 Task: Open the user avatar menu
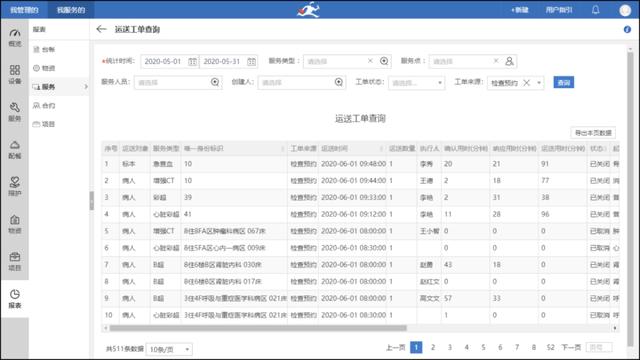pyautogui.click(x=625, y=10)
